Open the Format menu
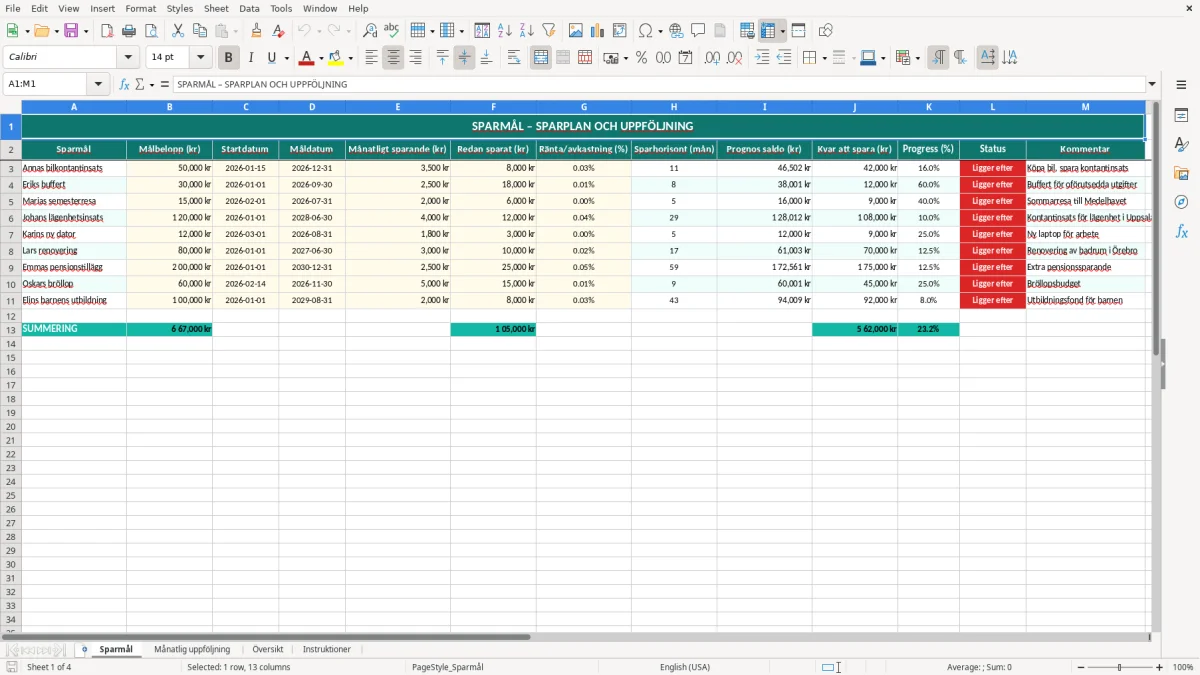Image resolution: width=1200 pixels, height=675 pixels. pyautogui.click(x=141, y=8)
